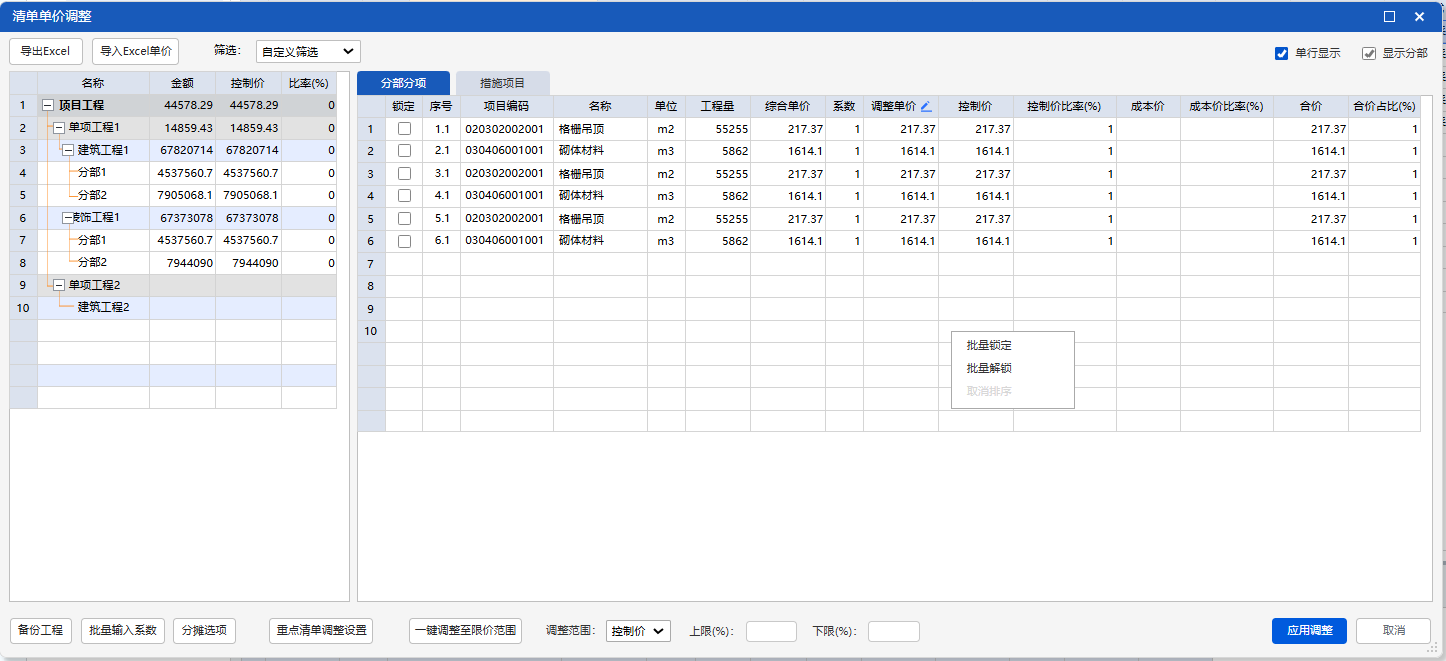
Task: Click the 批量输入系数 button
Action: point(123,631)
